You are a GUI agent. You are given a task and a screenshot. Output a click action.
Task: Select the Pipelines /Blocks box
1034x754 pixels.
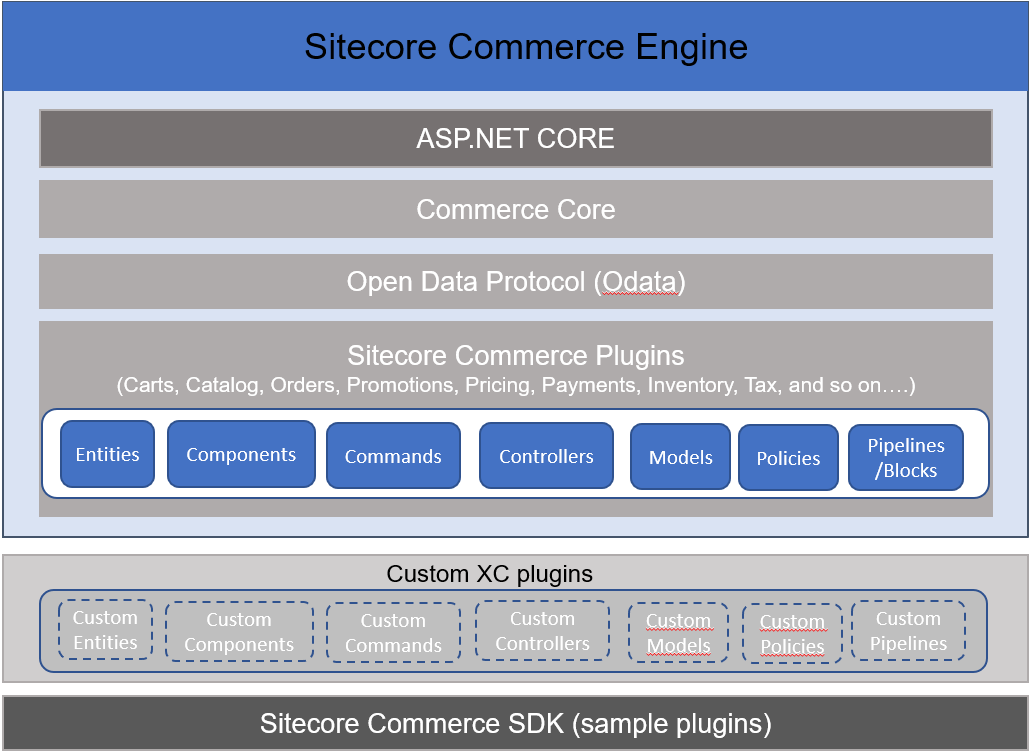tap(906, 458)
